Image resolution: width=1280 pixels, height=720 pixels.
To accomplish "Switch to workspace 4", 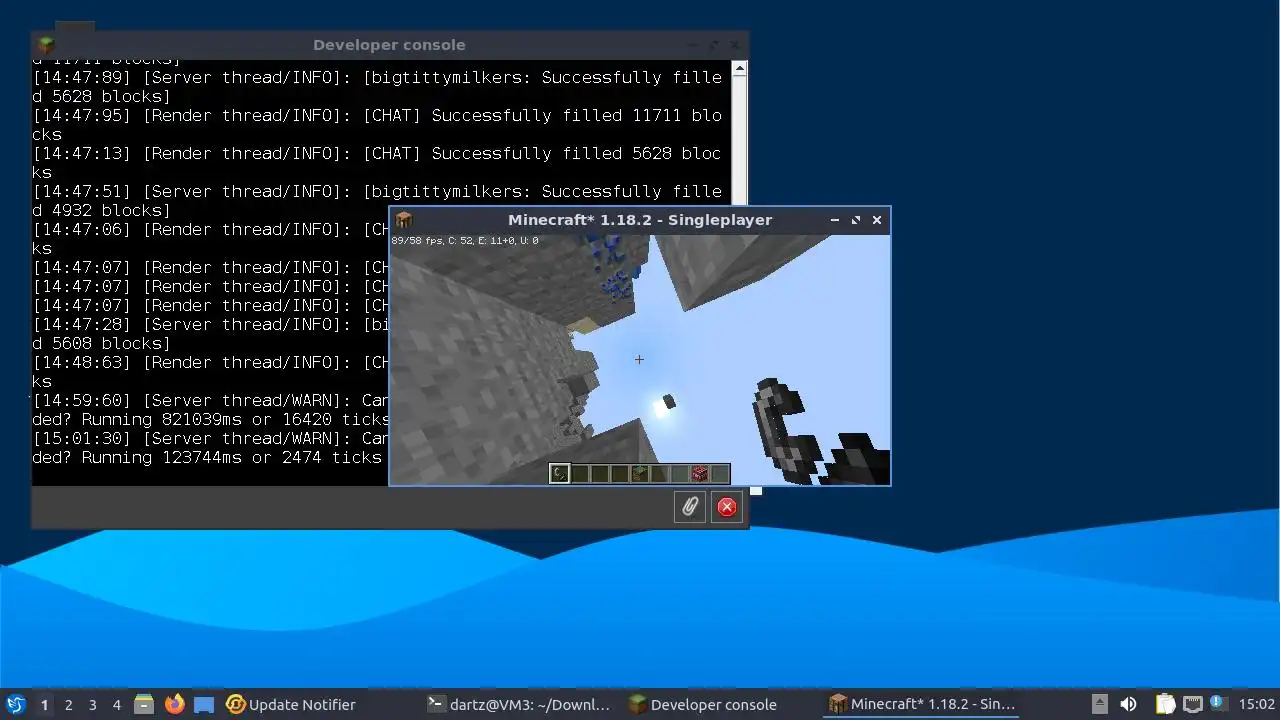I will click(x=116, y=704).
